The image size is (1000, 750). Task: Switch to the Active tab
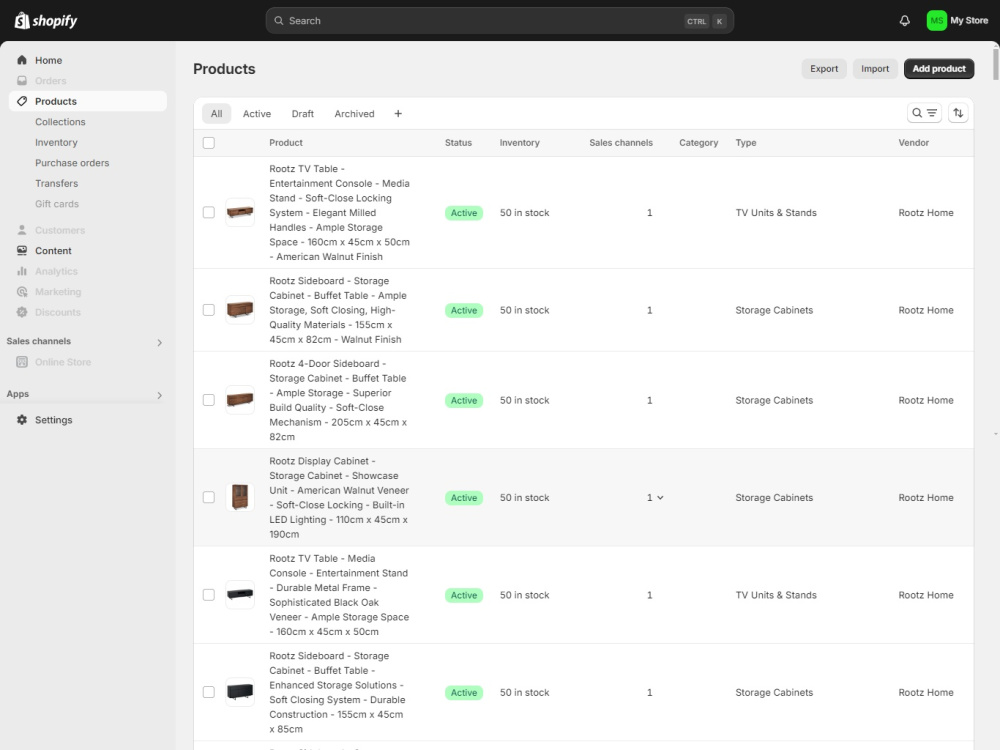(256, 114)
